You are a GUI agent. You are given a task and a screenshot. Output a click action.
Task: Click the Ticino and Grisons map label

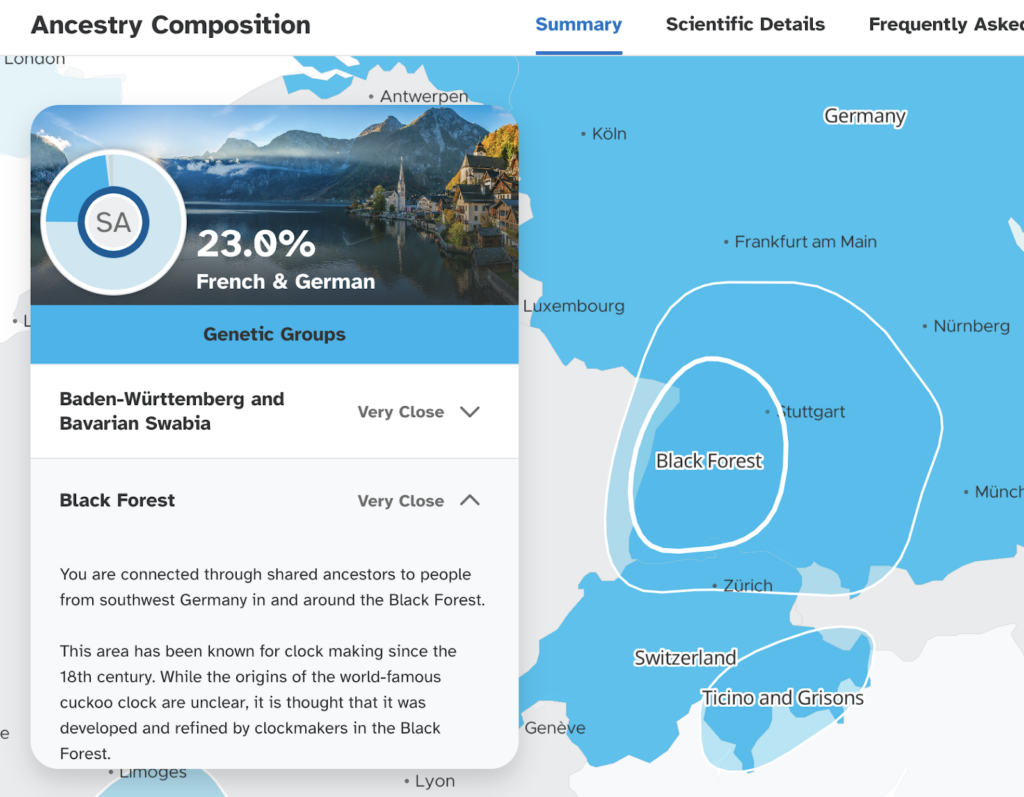pyautogui.click(x=782, y=698)
